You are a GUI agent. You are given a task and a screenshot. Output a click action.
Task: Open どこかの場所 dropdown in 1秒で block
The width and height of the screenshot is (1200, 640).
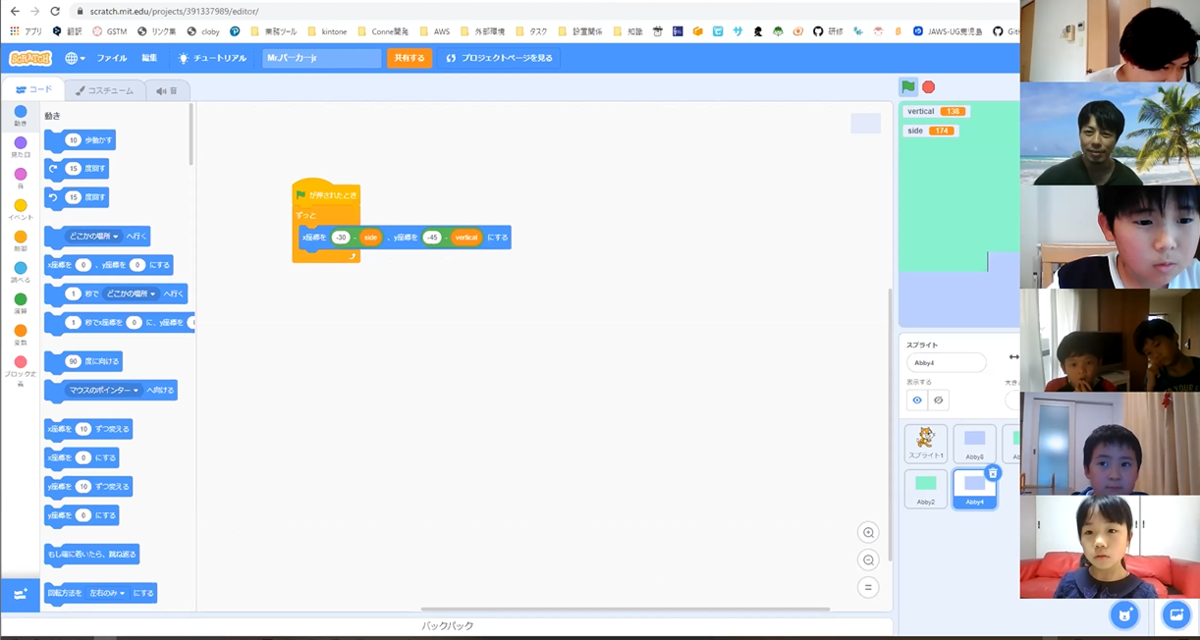tap(131, 294)
